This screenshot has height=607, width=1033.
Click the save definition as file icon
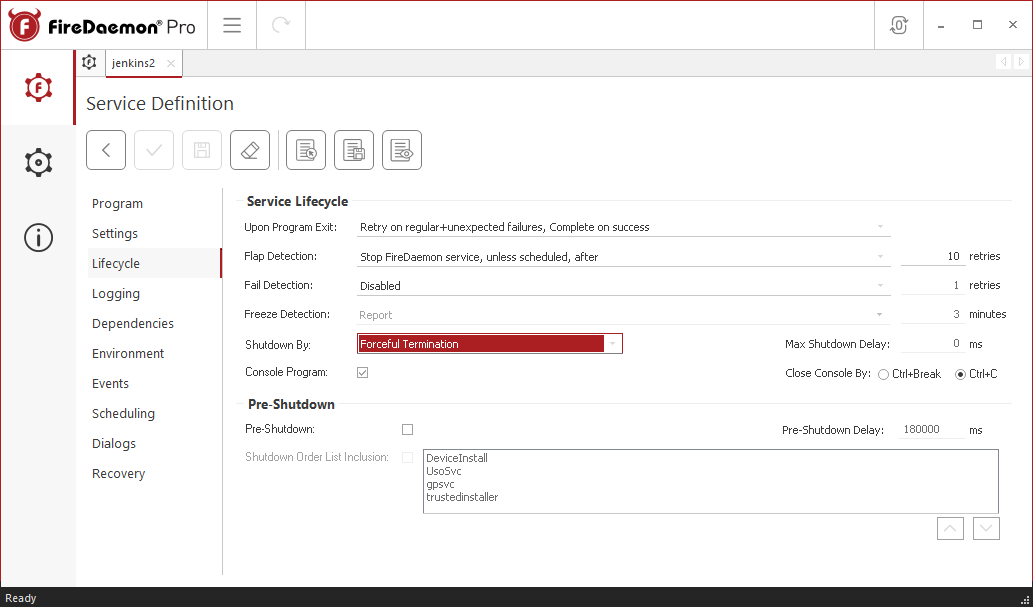click(354, 150)
